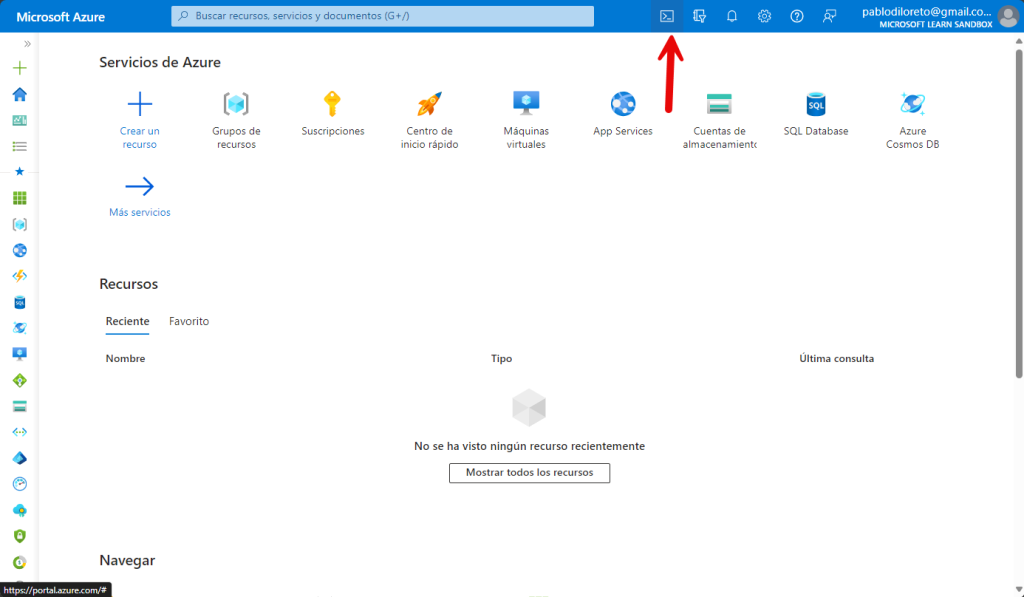
Task: Open Grupos de recursos service
Action: click(x=236, y=119)
